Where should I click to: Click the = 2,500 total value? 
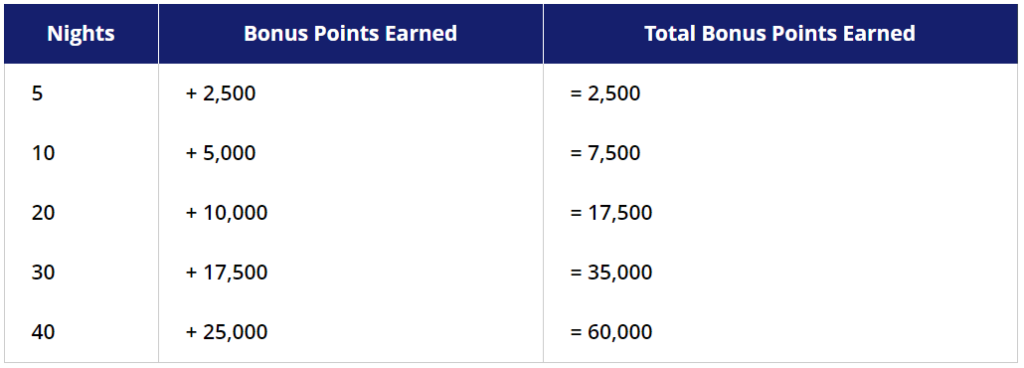pyautogui.click(x=605, y=93)
